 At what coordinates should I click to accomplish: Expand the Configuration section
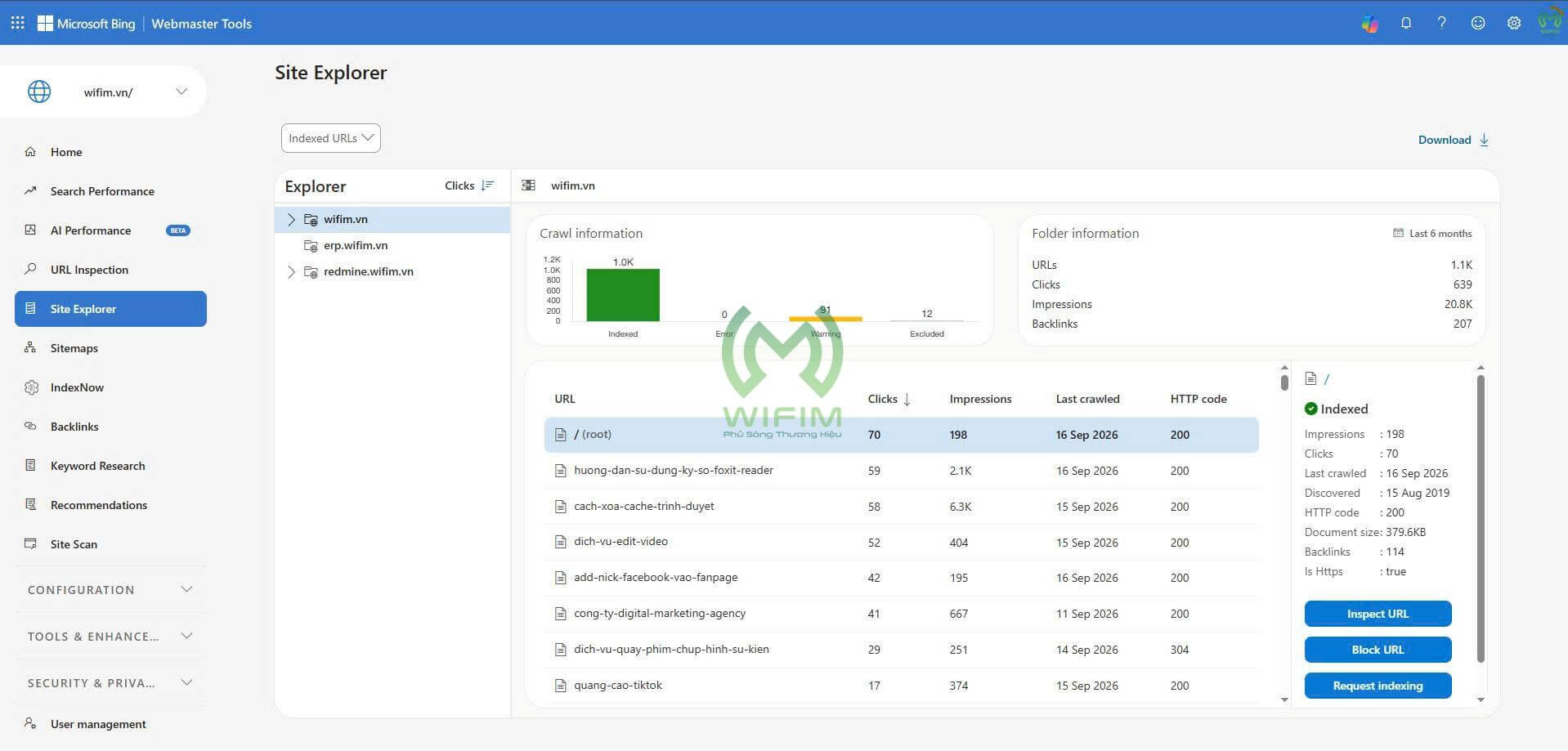point(110,589)
